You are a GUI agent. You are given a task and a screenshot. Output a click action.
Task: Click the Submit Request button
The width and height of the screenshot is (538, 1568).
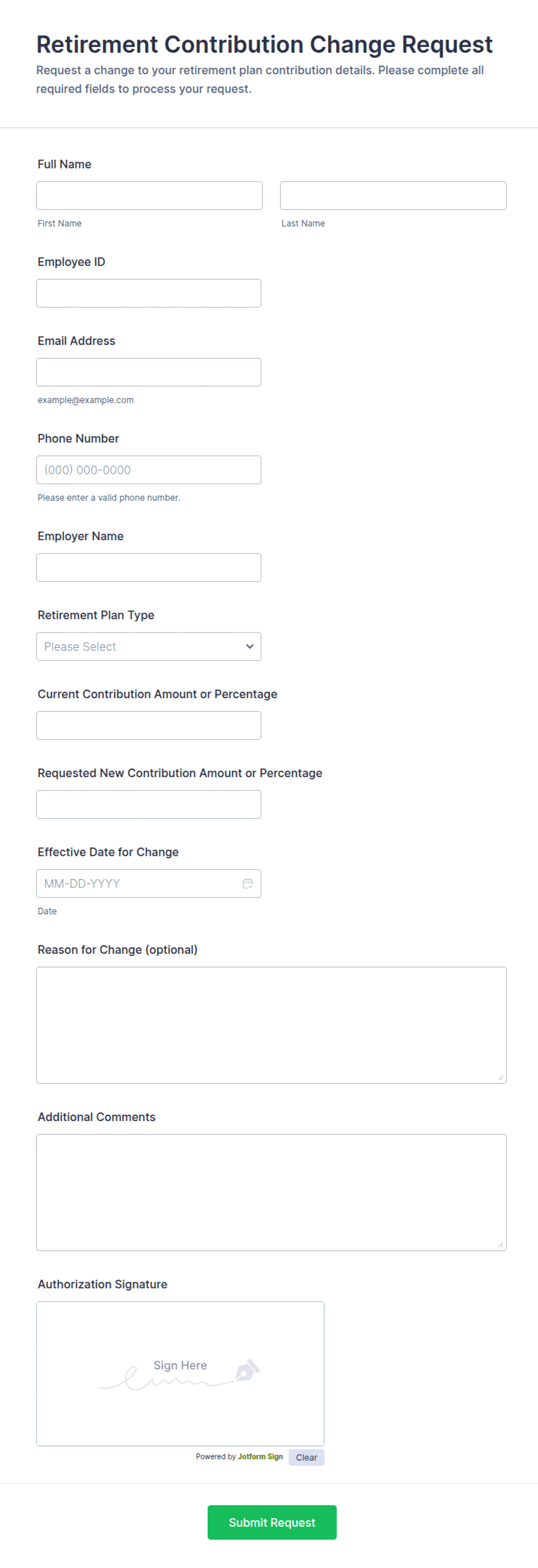click(272, 1522)
